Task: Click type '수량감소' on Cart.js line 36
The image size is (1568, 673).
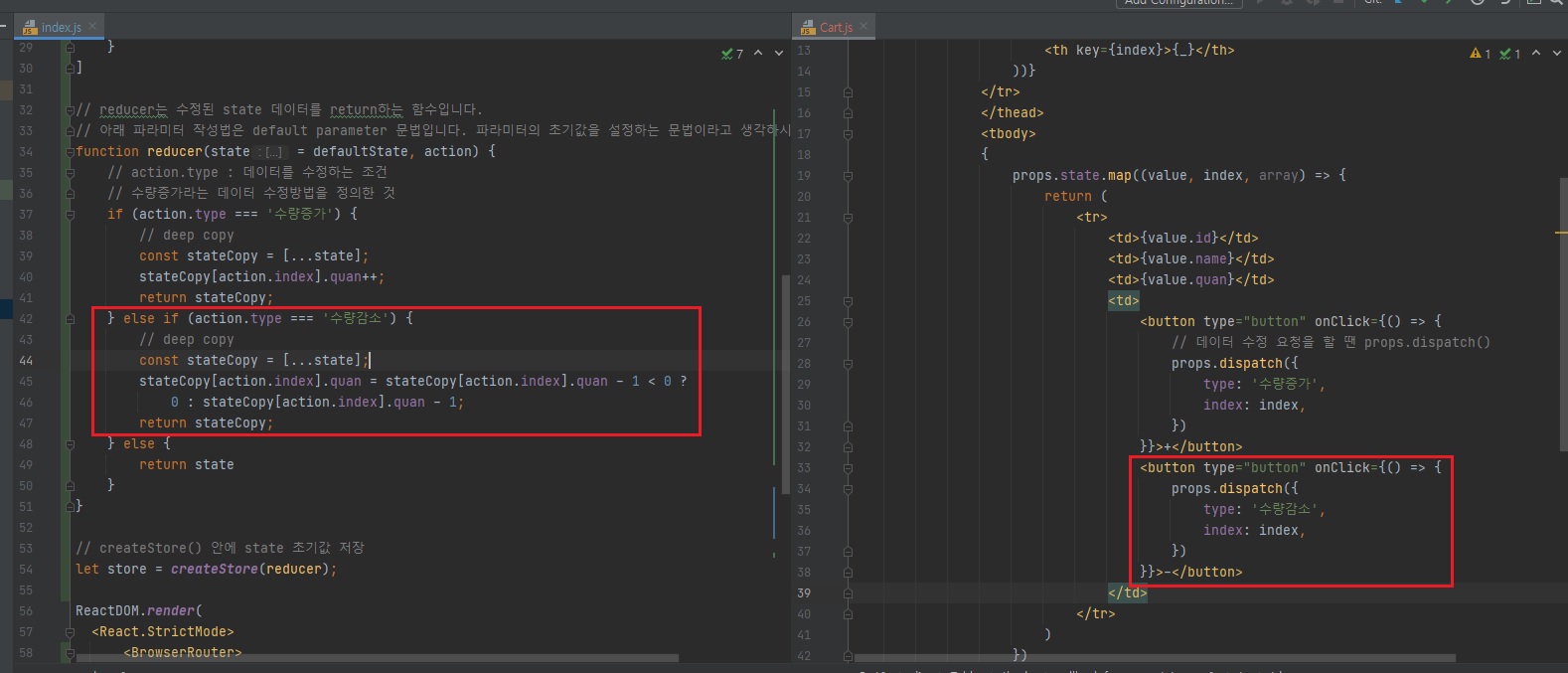Action: pyautogui.click(x=1264, y=510)
